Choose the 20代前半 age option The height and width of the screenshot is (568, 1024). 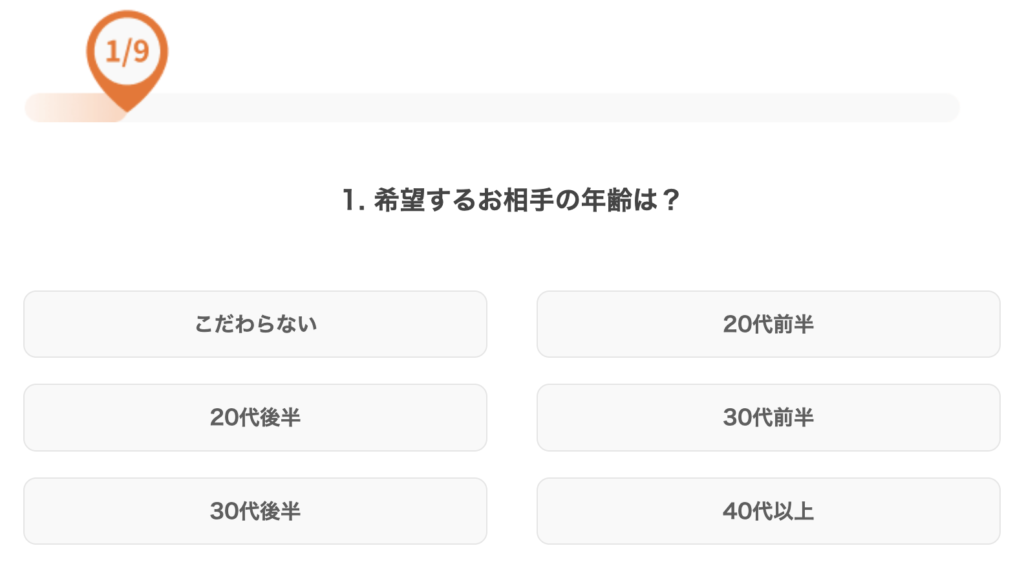tap(768, 324)
